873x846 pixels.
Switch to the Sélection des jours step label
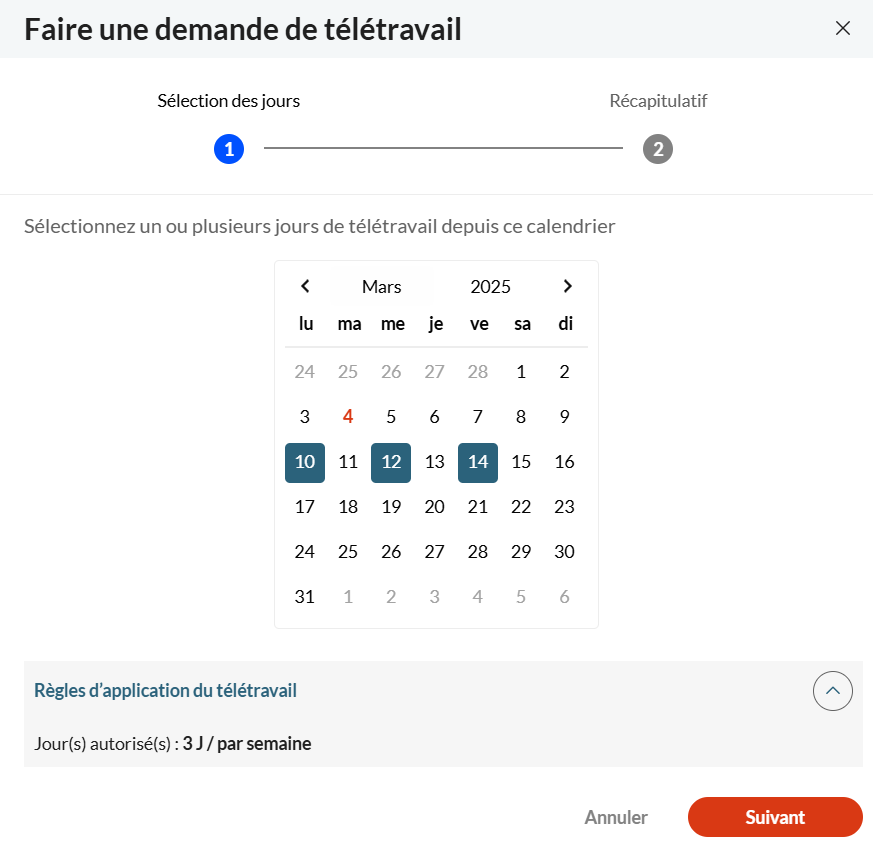pyautogui.click(x=228, y=101)
